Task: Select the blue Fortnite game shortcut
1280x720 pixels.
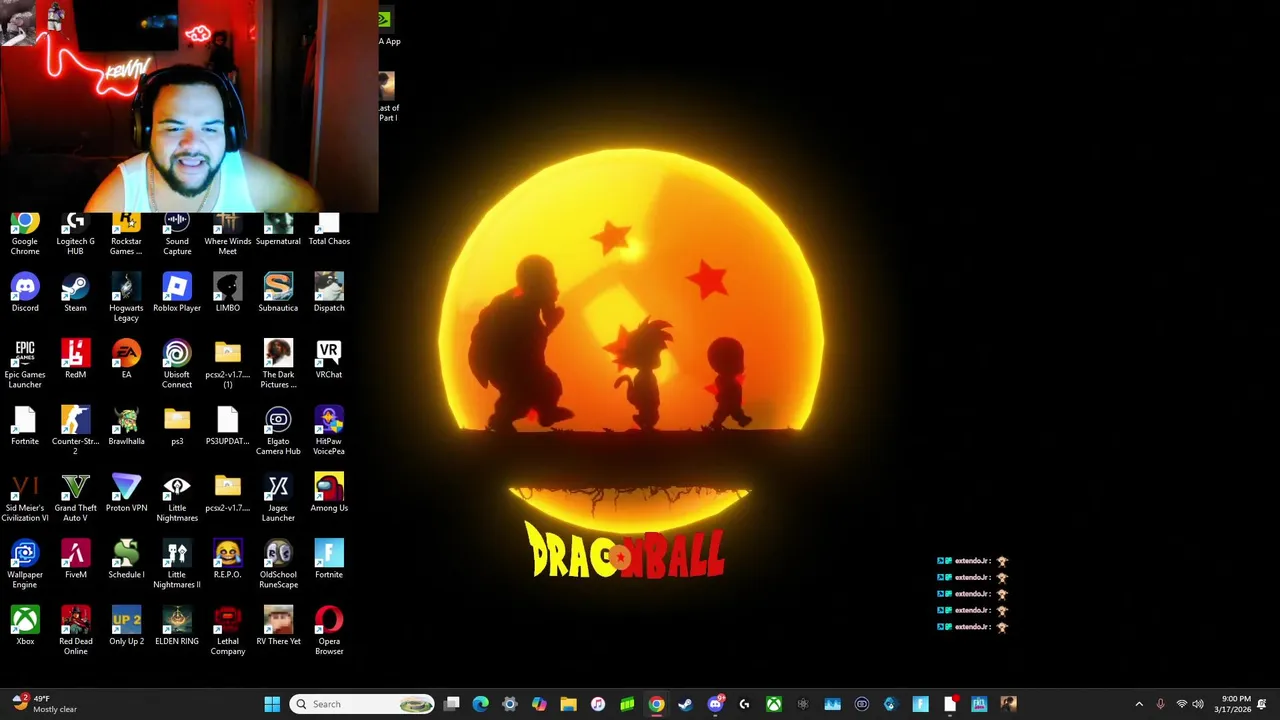Action: point(329,559)
